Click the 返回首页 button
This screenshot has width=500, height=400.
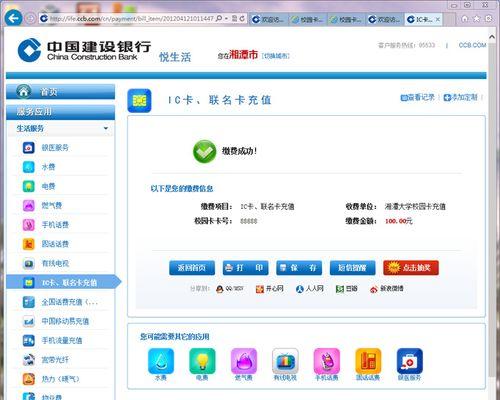[x=192, y=268]
